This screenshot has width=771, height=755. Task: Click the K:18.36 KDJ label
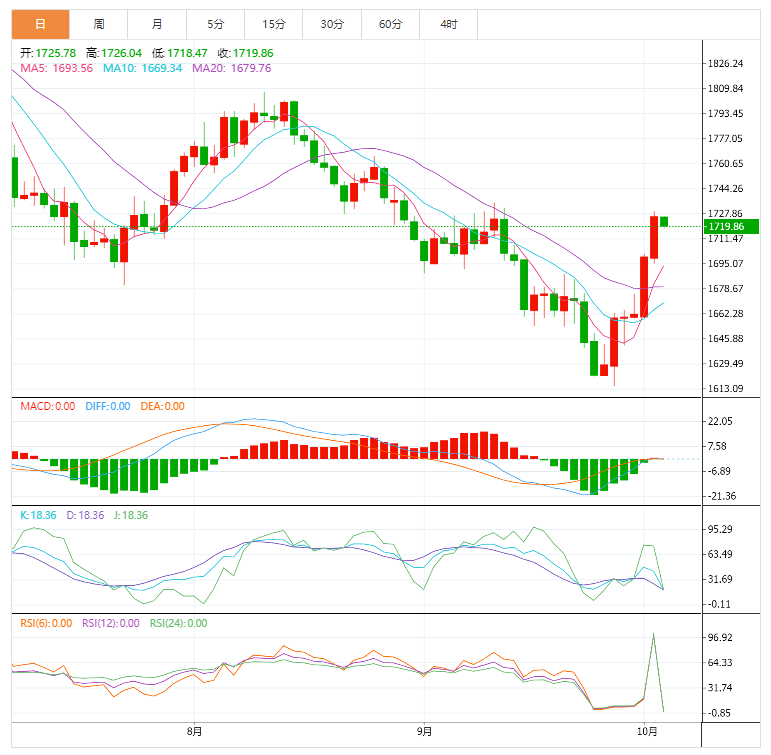38,515
